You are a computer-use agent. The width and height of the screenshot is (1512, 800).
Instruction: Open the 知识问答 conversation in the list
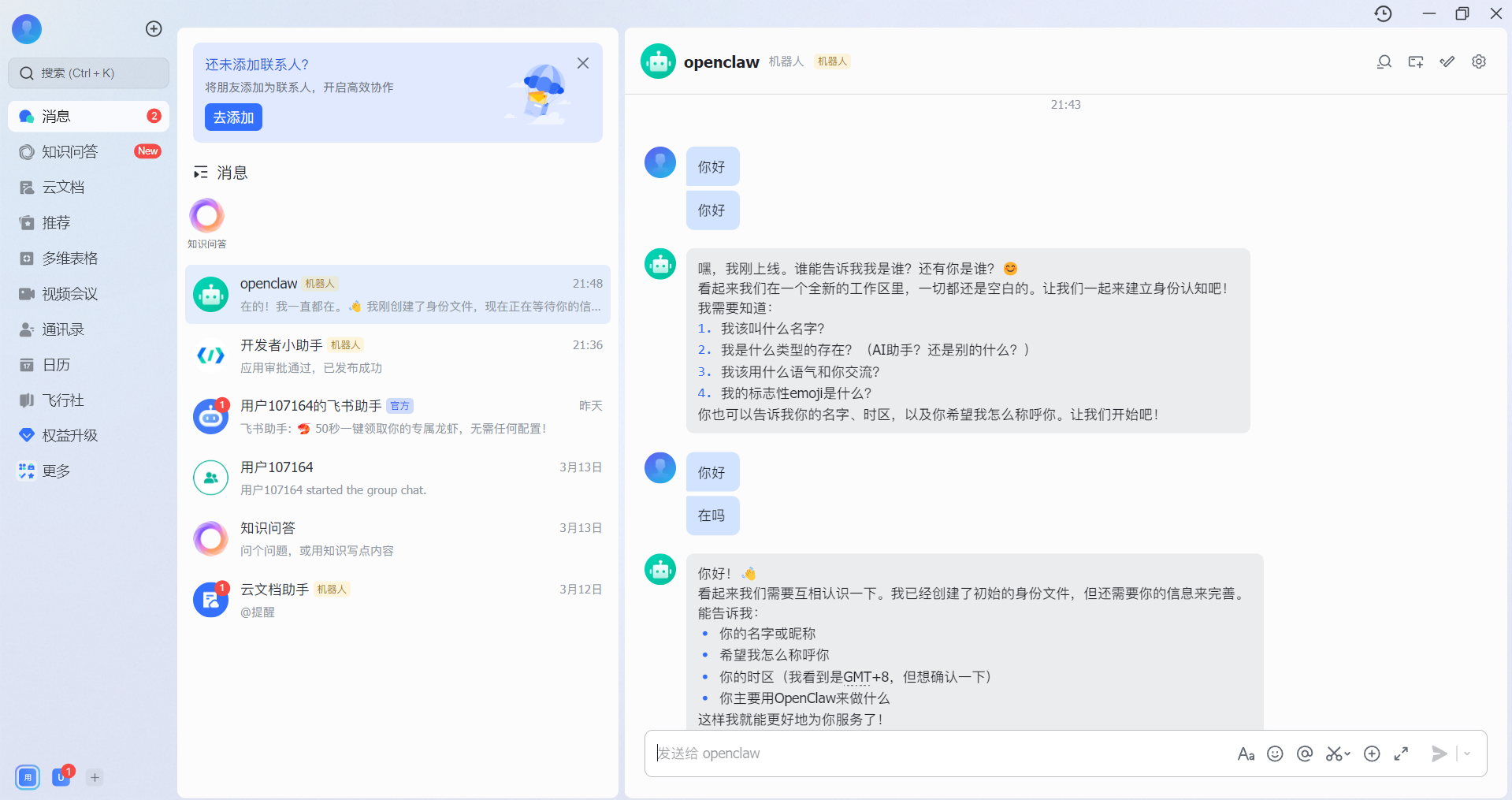(x=398, y=538)
